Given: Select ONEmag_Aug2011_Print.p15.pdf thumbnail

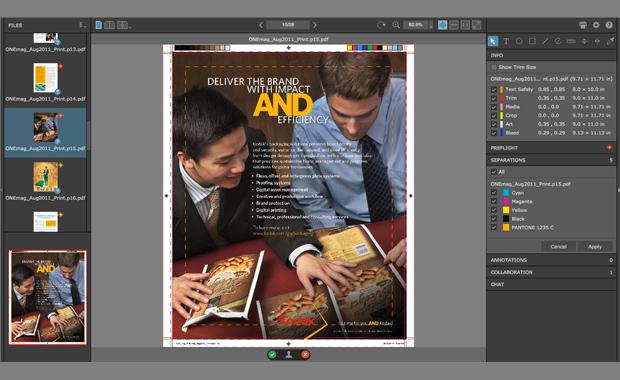Looking at the screenshot, I should pos(45,128).
